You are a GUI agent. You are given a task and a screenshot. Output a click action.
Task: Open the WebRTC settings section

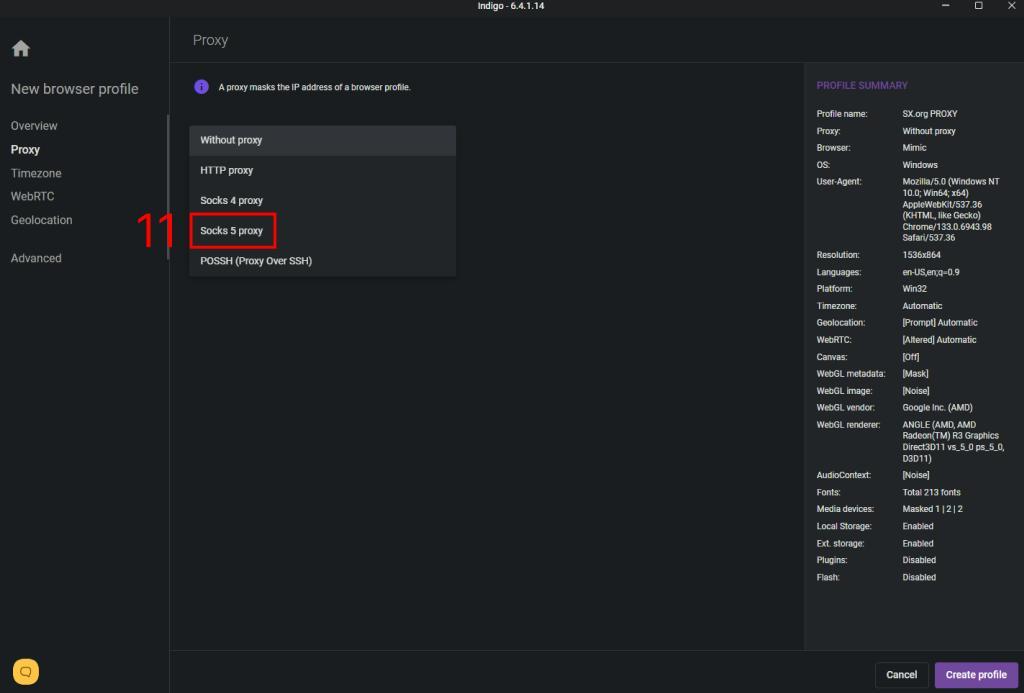(32, 196)
